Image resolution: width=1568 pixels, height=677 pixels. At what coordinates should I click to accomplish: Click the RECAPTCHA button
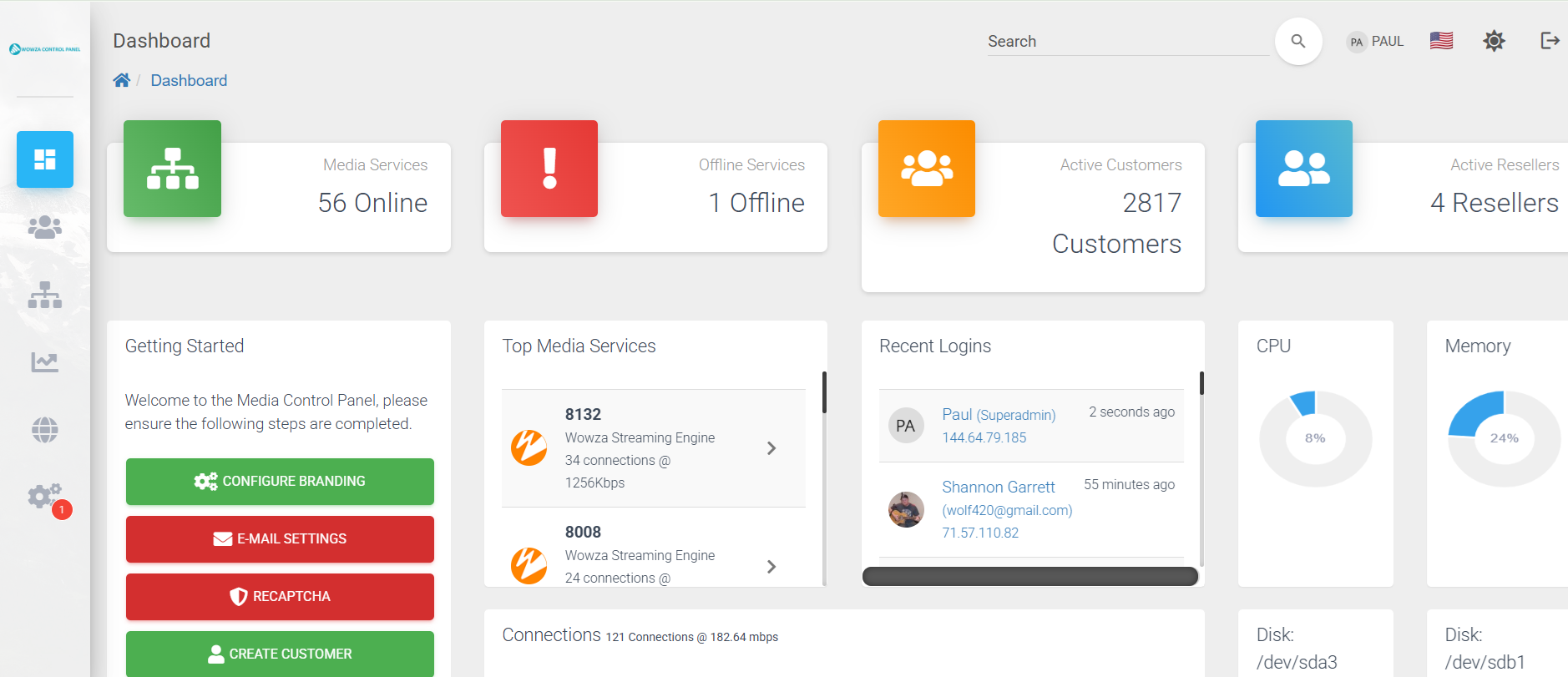[280, 597]
